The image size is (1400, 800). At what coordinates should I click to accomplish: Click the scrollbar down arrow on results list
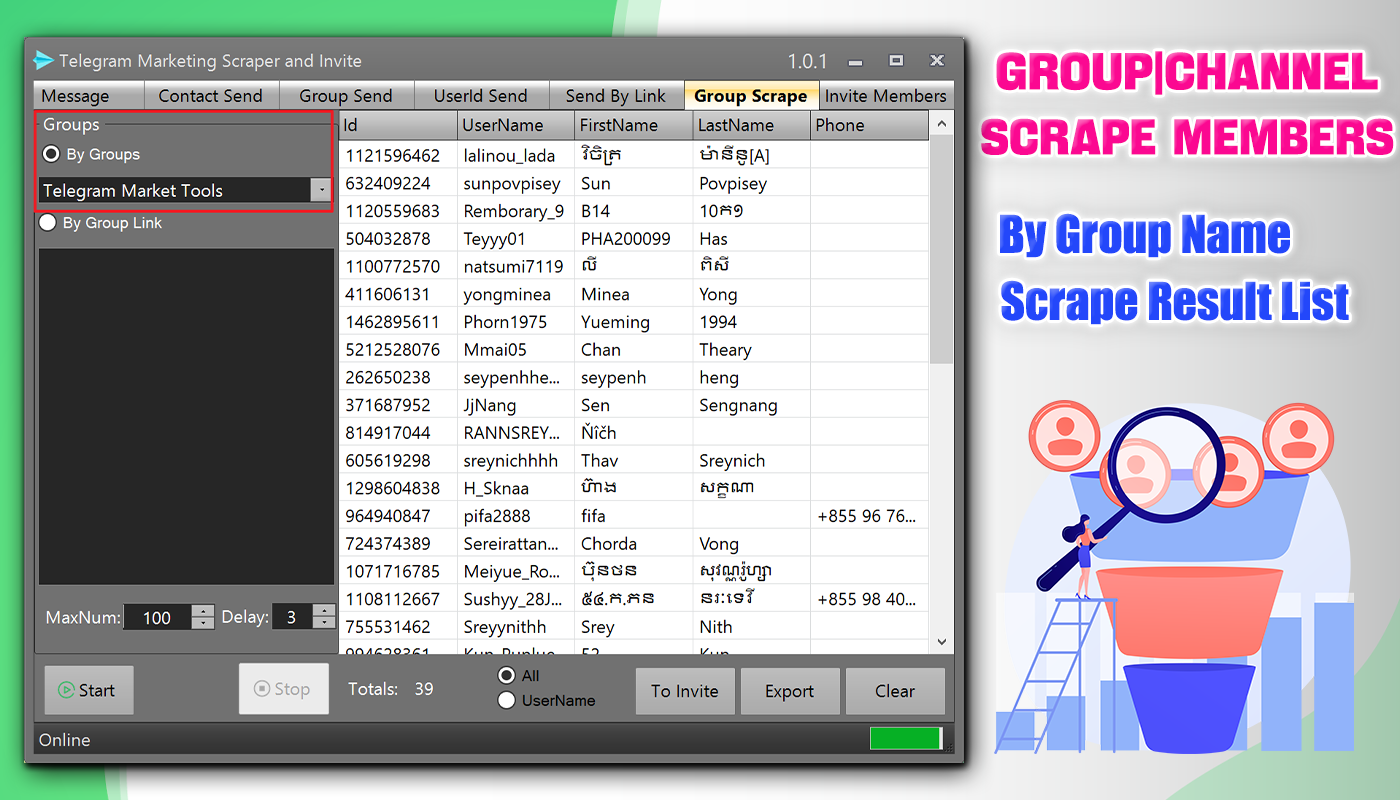(941, 641)
